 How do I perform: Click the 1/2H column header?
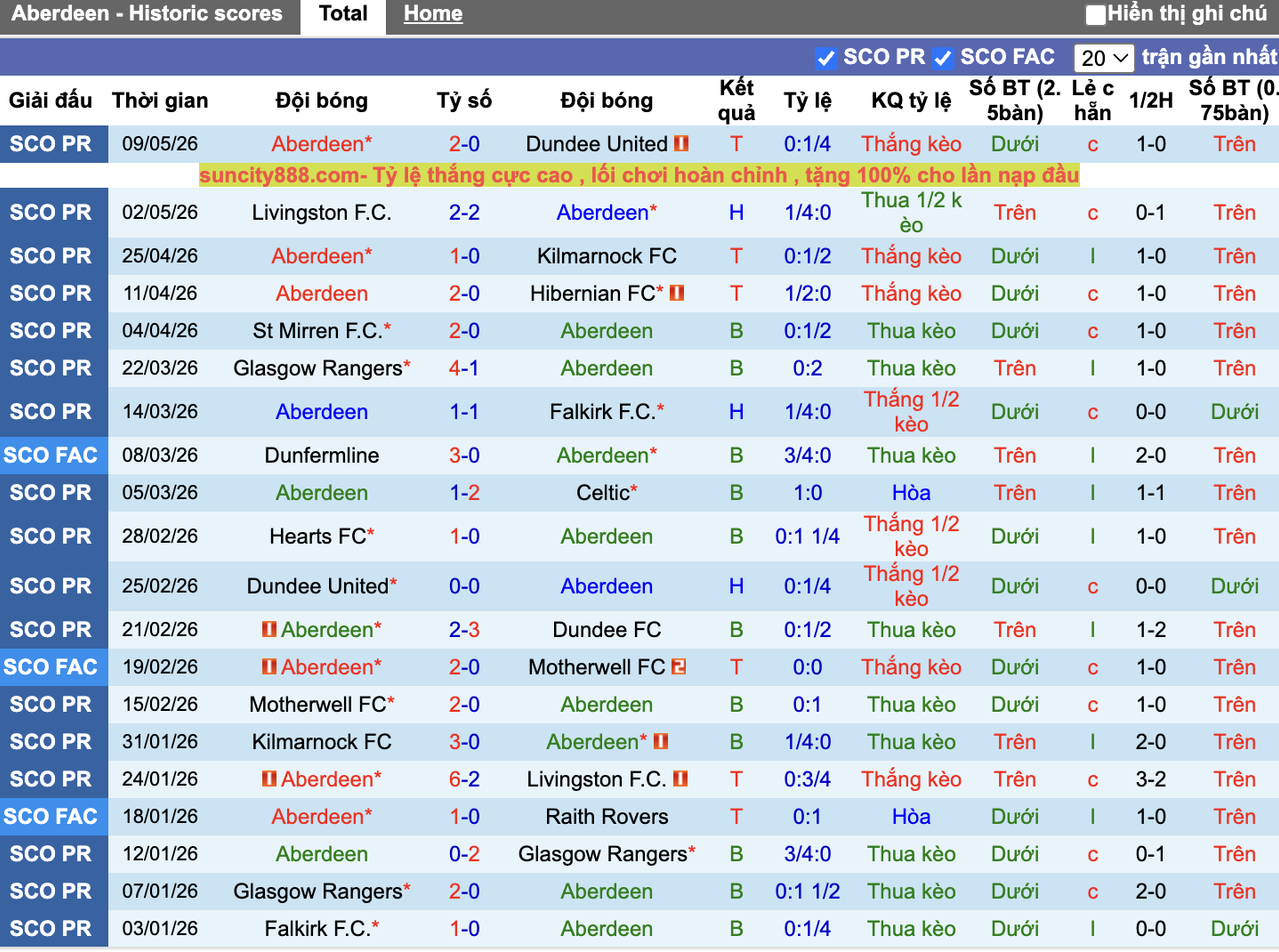point(1151,101)
